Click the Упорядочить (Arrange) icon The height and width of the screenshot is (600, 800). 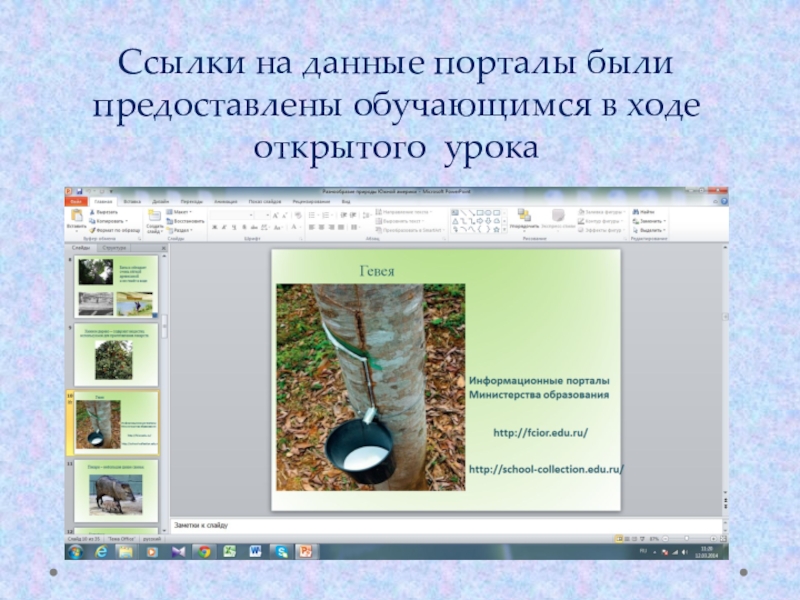(x=524, y=217)
